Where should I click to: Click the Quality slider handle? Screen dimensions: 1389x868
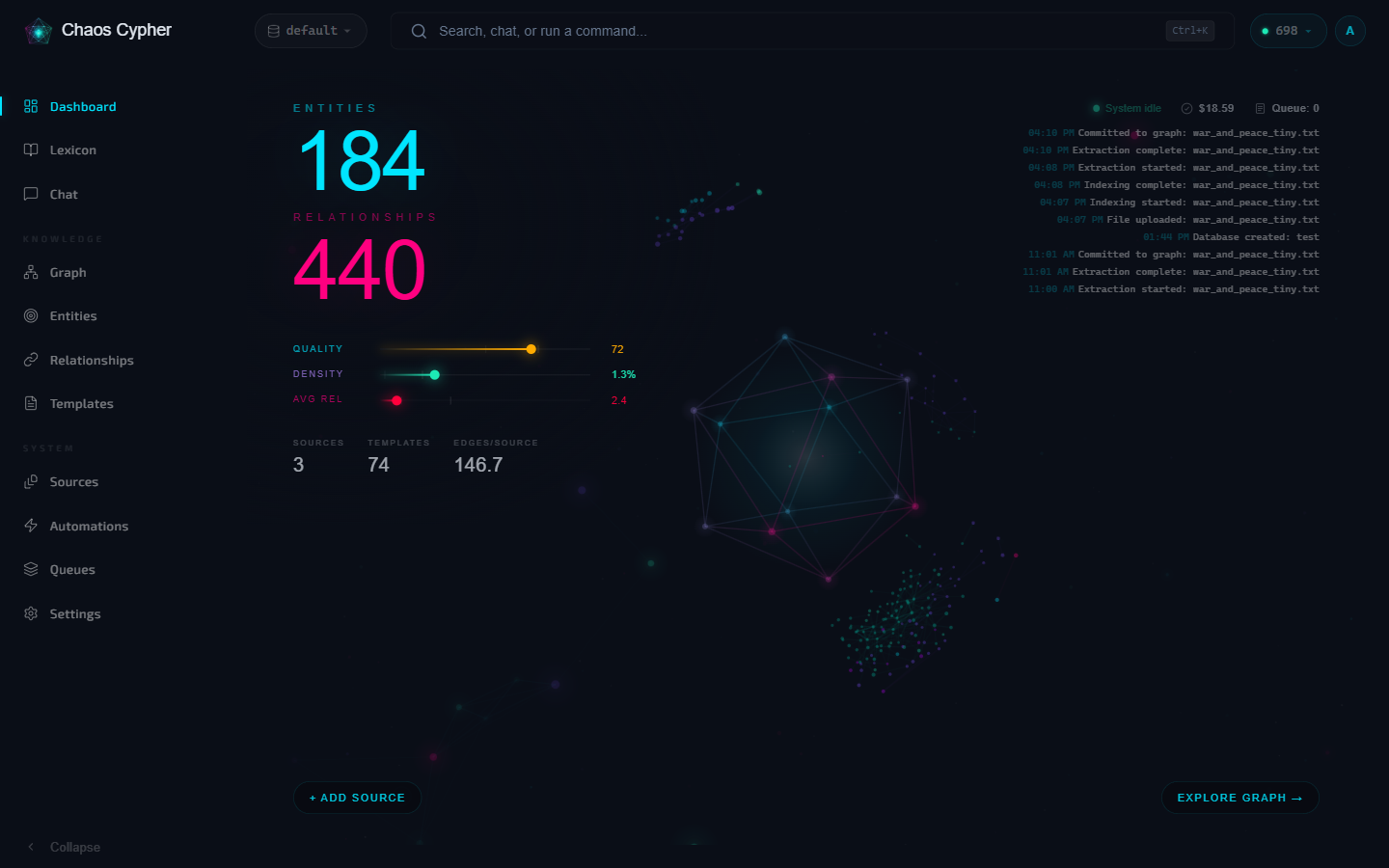531,349
